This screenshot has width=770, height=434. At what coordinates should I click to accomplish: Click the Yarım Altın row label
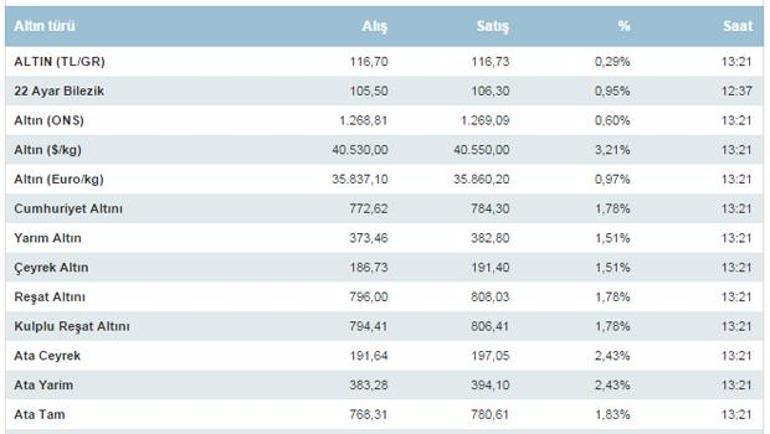tap(48, 238)
